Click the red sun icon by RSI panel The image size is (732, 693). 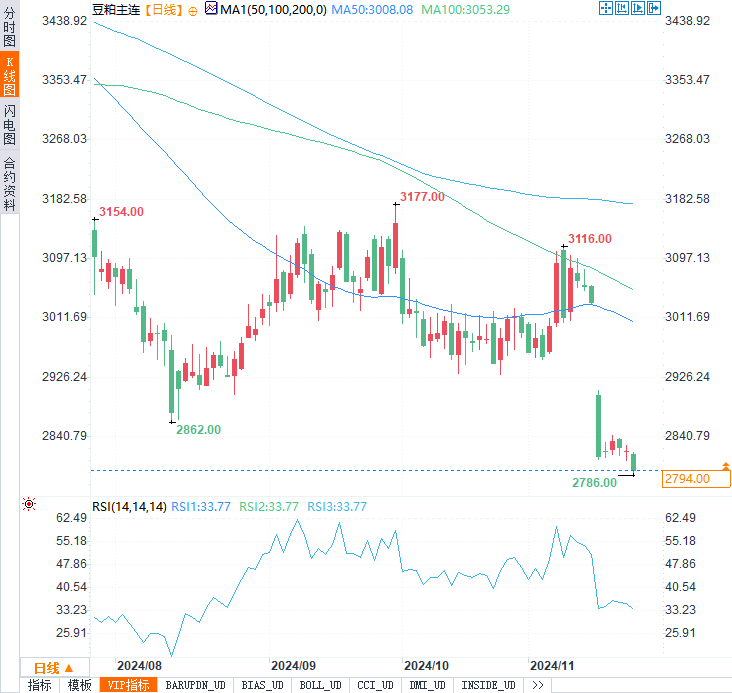[29, 504]
